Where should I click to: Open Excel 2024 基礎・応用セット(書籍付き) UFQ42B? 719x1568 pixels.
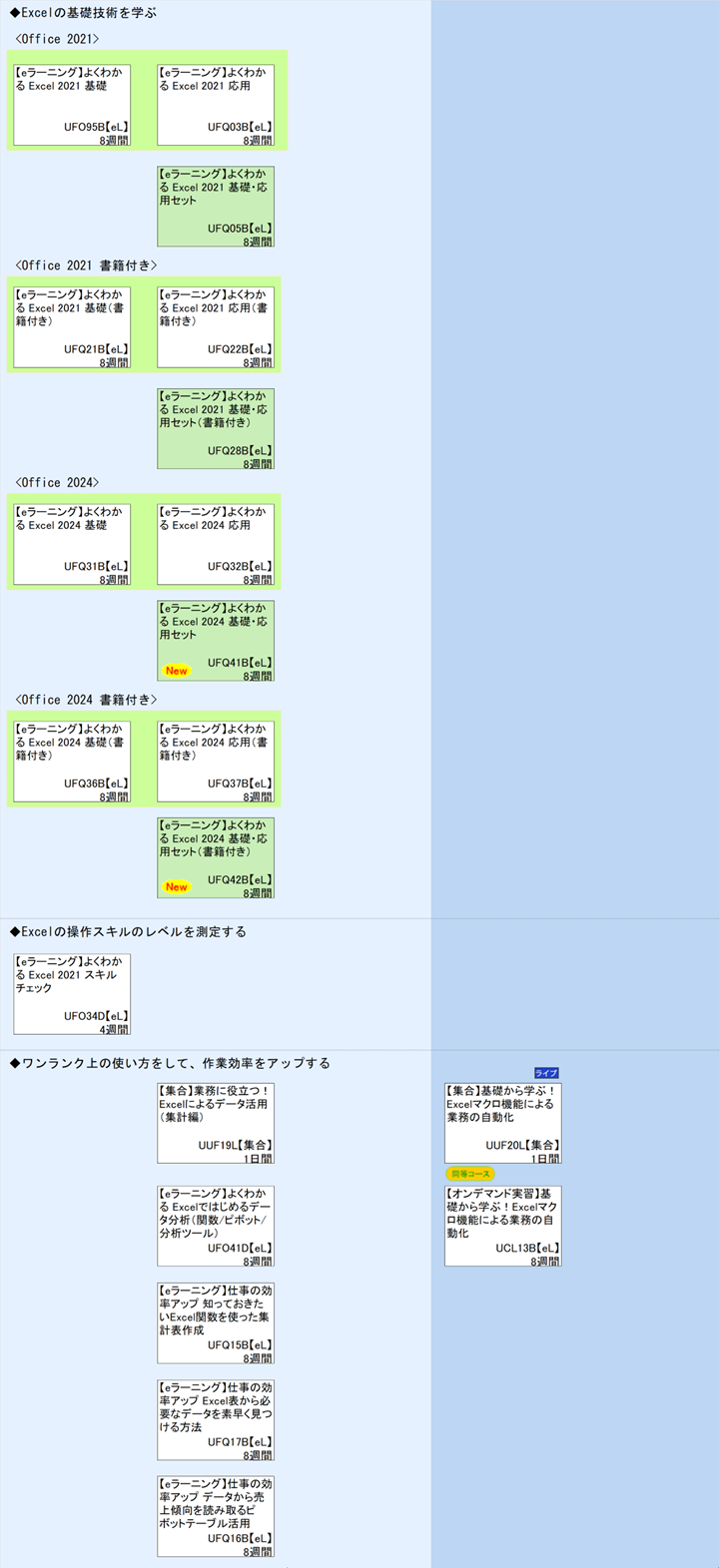point(216,858)
